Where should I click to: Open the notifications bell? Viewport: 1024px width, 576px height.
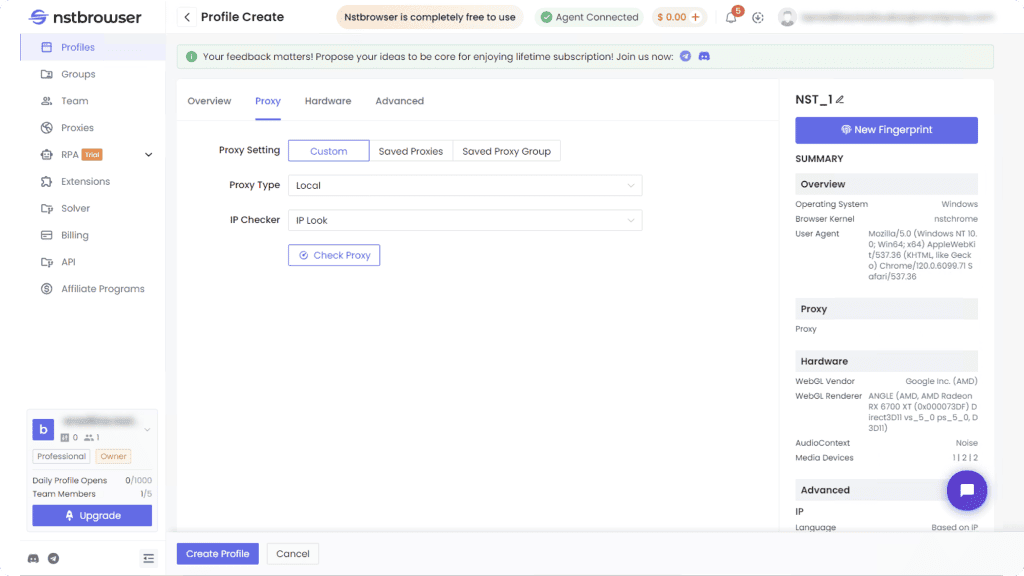[x=731, y=17]
